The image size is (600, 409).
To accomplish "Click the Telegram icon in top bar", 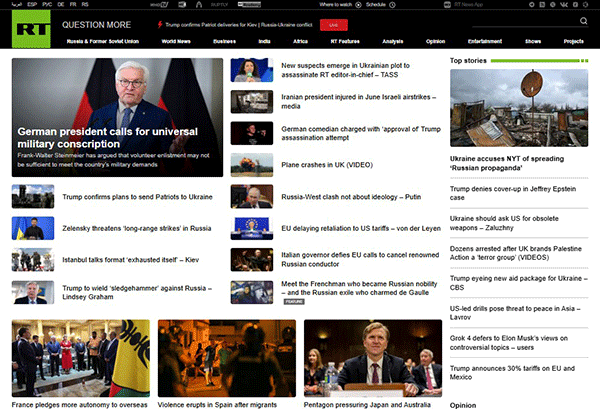I will coord(532,5).
